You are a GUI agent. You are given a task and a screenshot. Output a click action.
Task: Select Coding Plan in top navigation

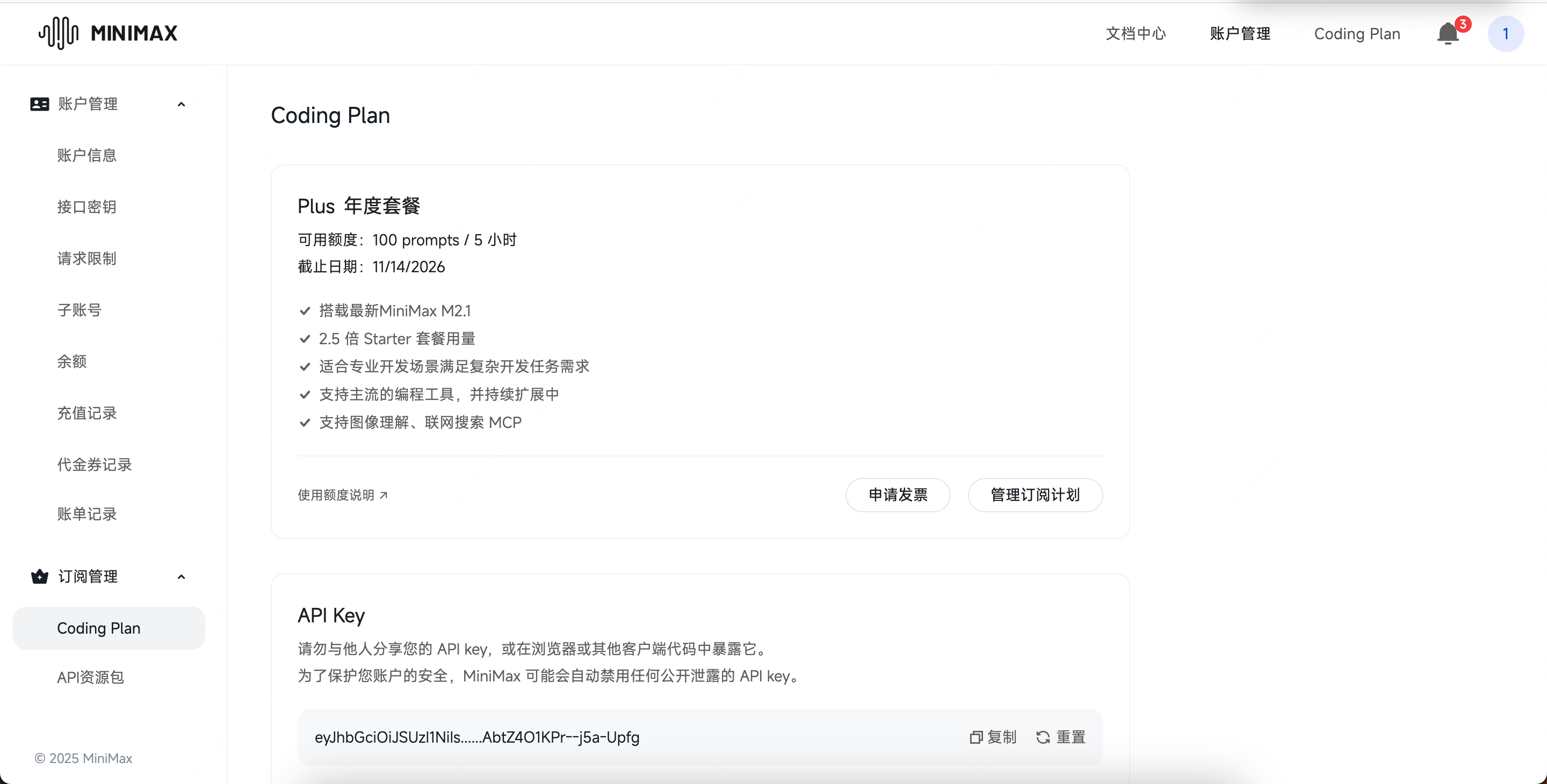1357,34
